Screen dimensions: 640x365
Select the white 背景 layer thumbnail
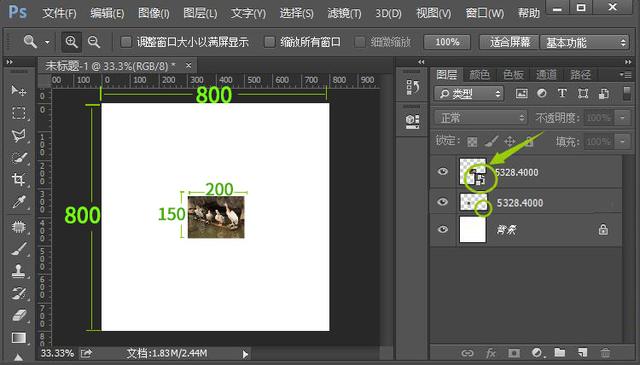click(x=473, y=229)
